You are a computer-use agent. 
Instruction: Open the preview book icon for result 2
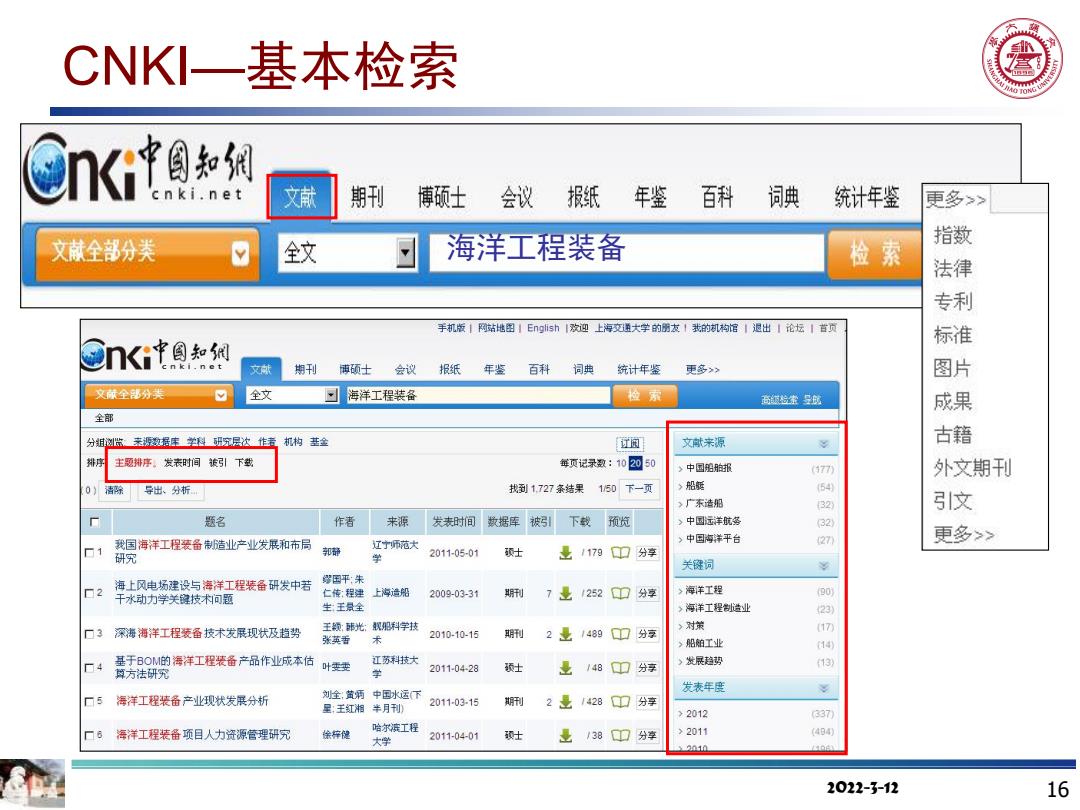coord(620,593)
